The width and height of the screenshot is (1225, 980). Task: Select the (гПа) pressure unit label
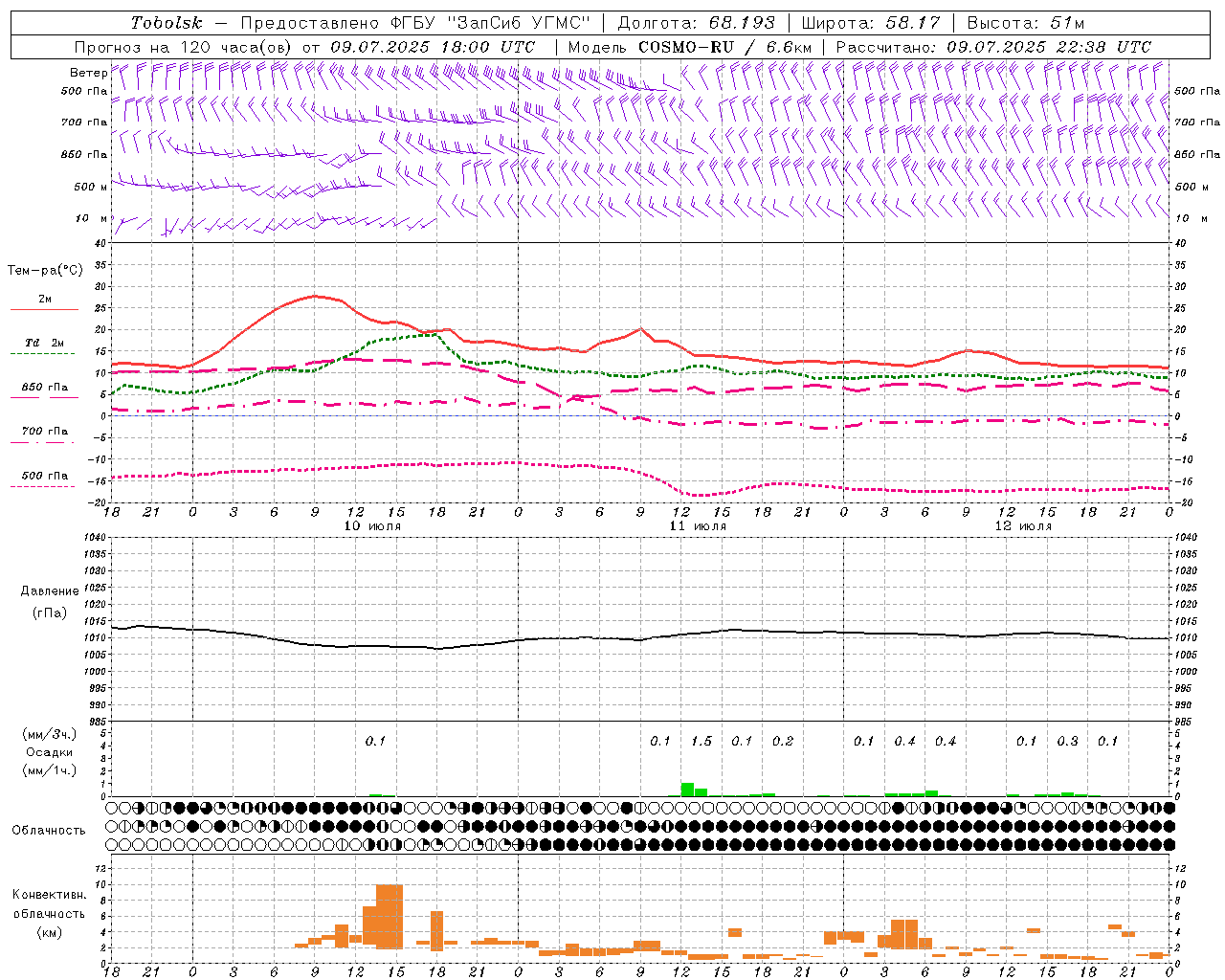(50, 613)
